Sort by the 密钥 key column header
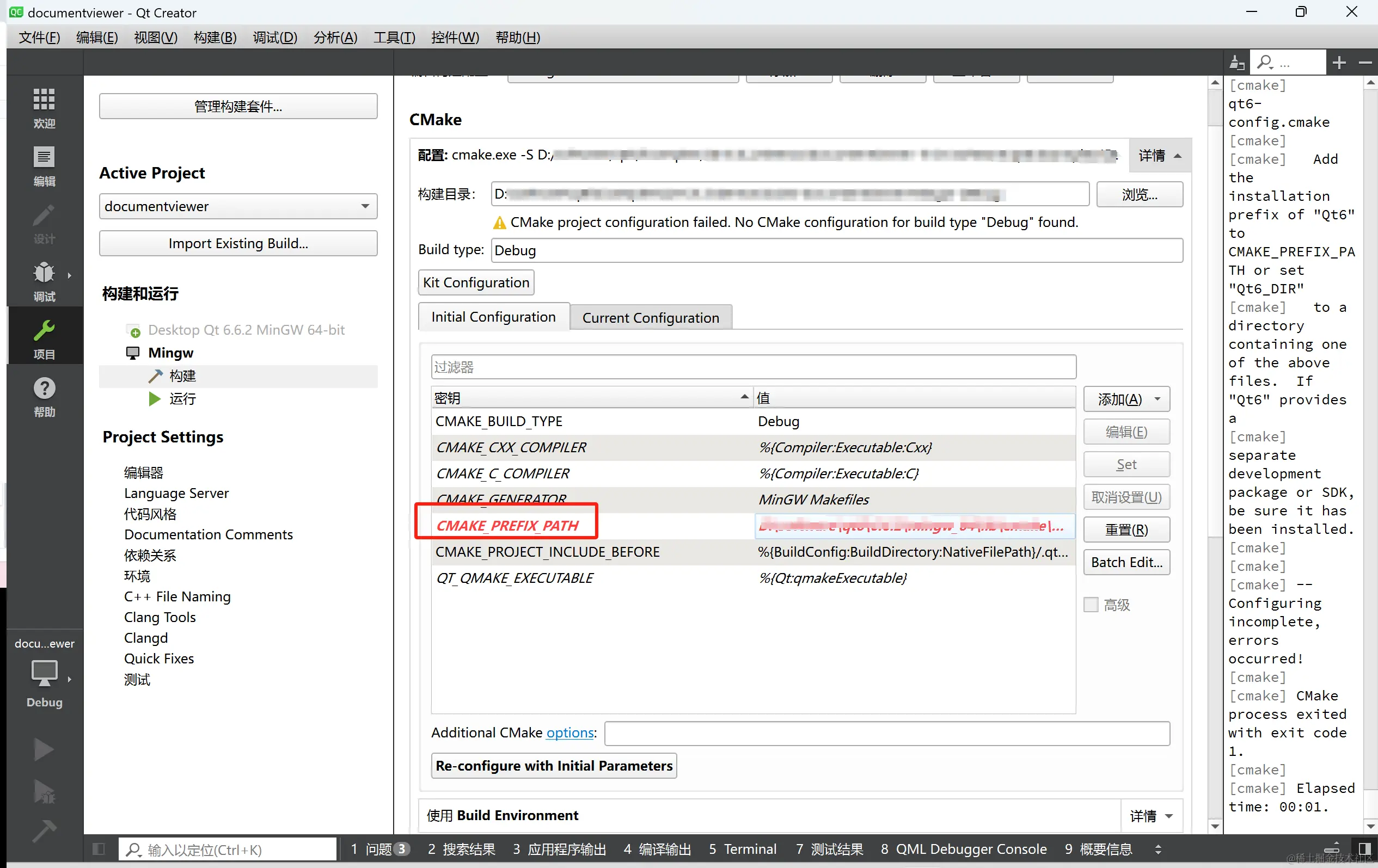 (x=592, y=398)
